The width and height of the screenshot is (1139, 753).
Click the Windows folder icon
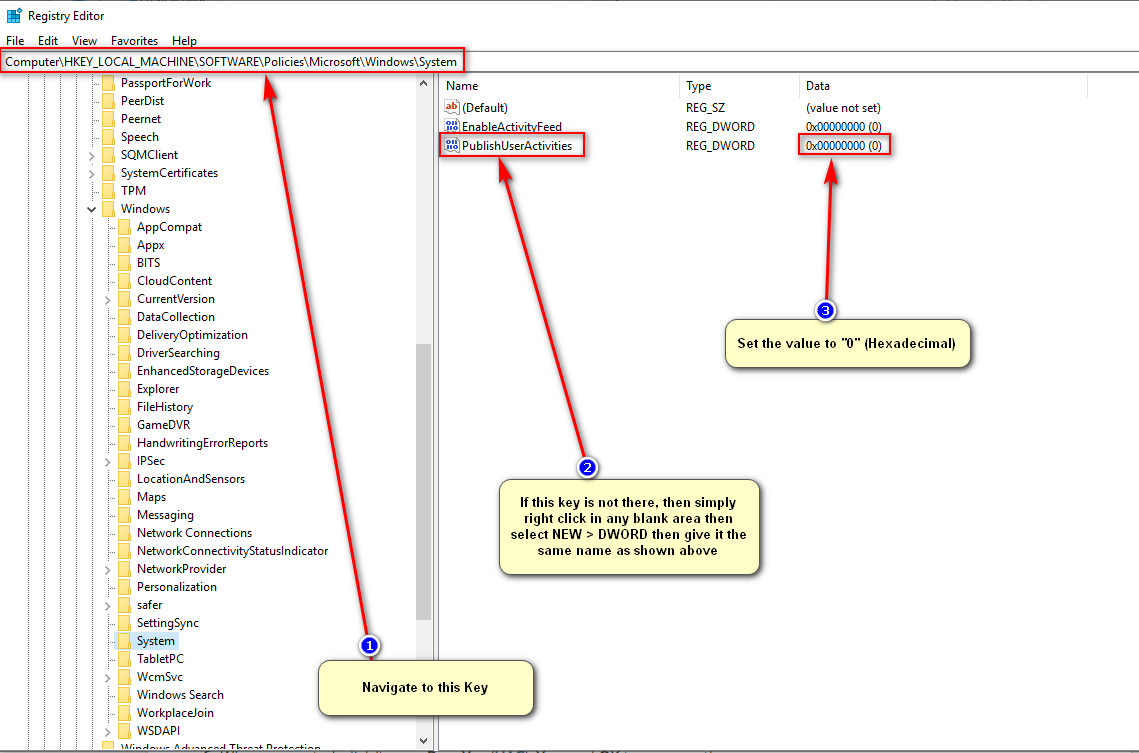tap(108, 209)
